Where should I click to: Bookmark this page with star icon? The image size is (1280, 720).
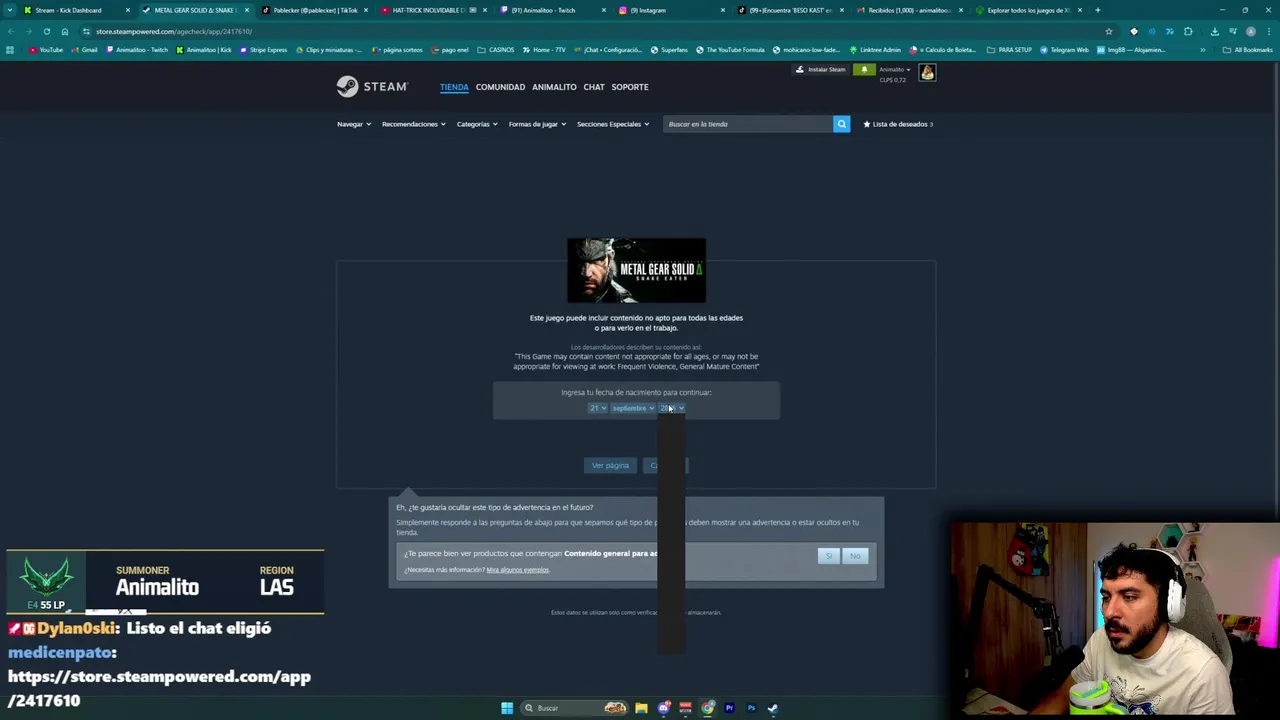tap(1108, 31)
